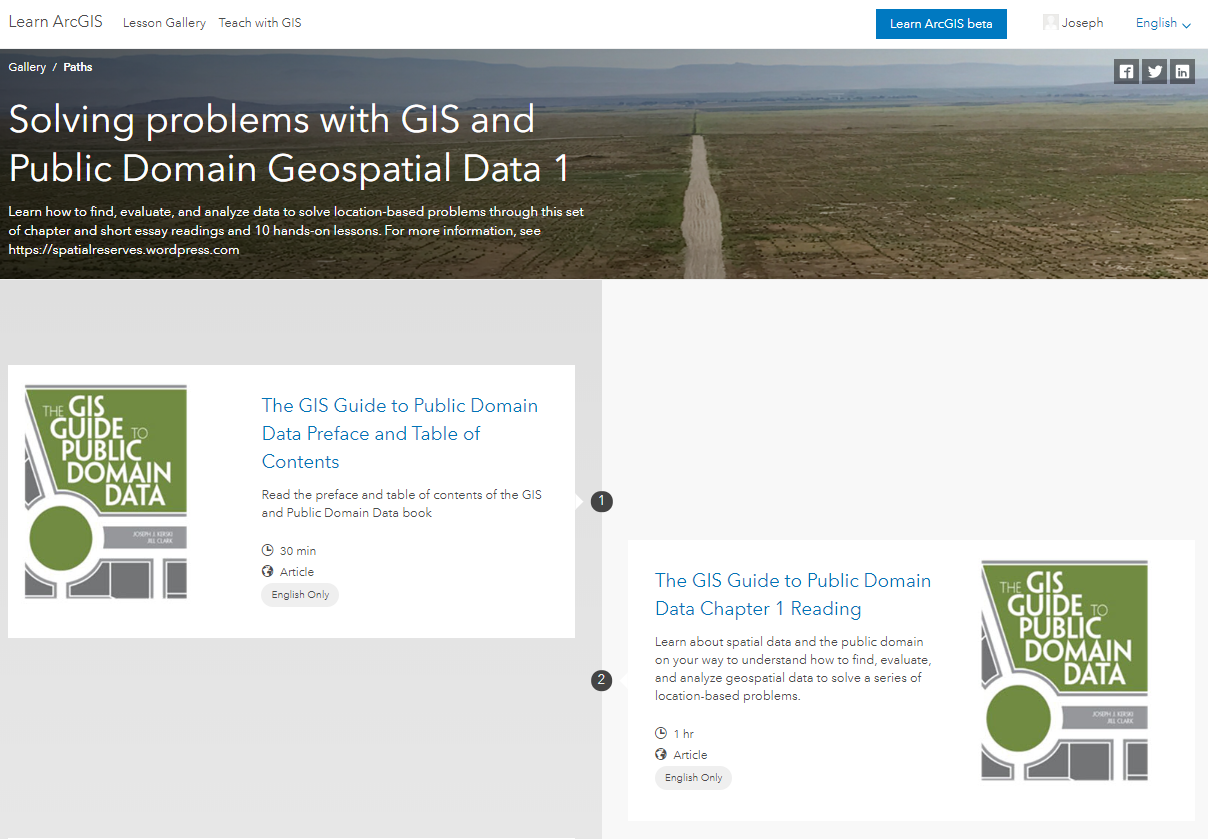Open the English language dropdown
The height and width of the screenshot is (839, 1208).
point(1163,23)
